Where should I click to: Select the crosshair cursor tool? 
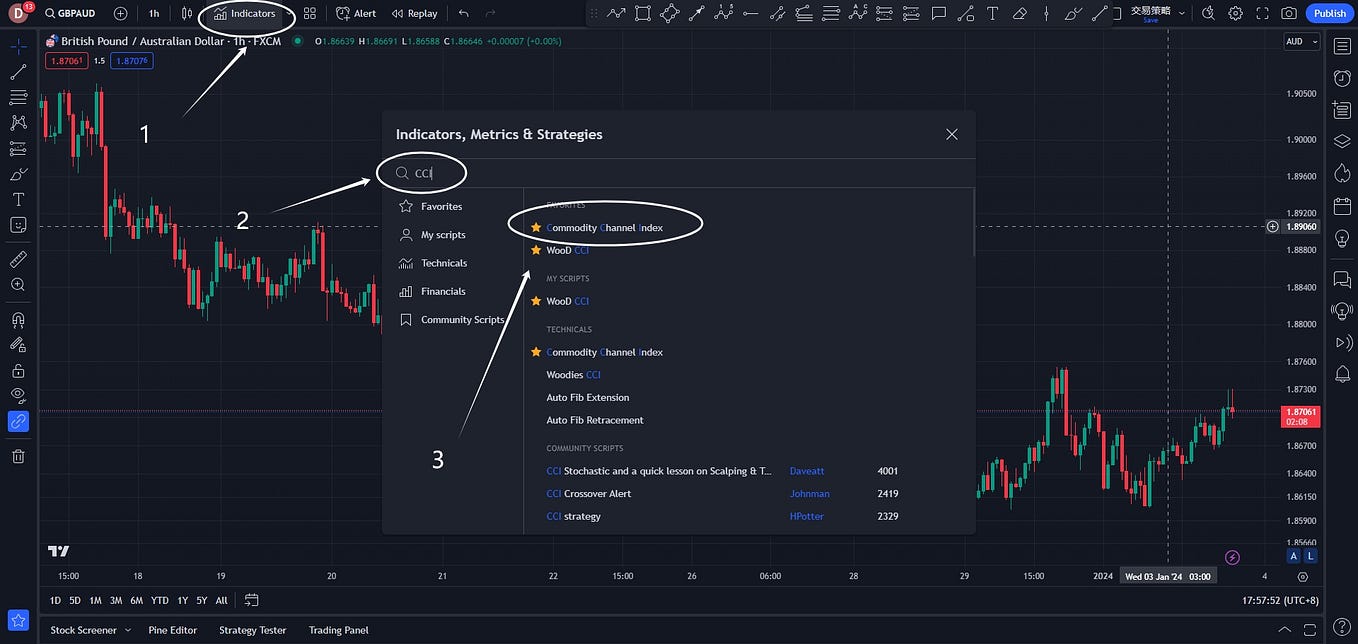point(18,46)
